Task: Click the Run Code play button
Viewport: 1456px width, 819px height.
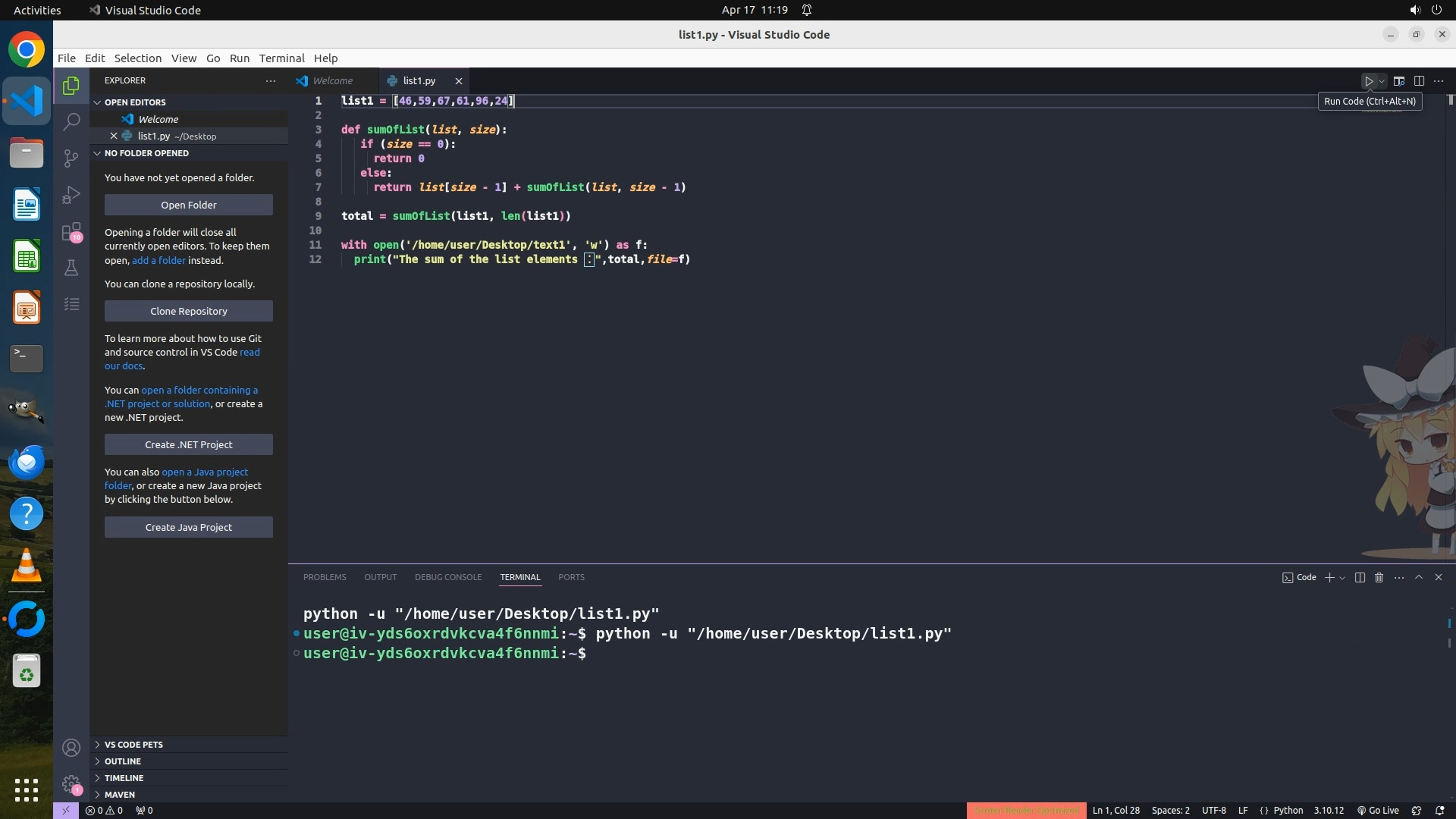Action: pyautogui.click(x=1369, y=81)
